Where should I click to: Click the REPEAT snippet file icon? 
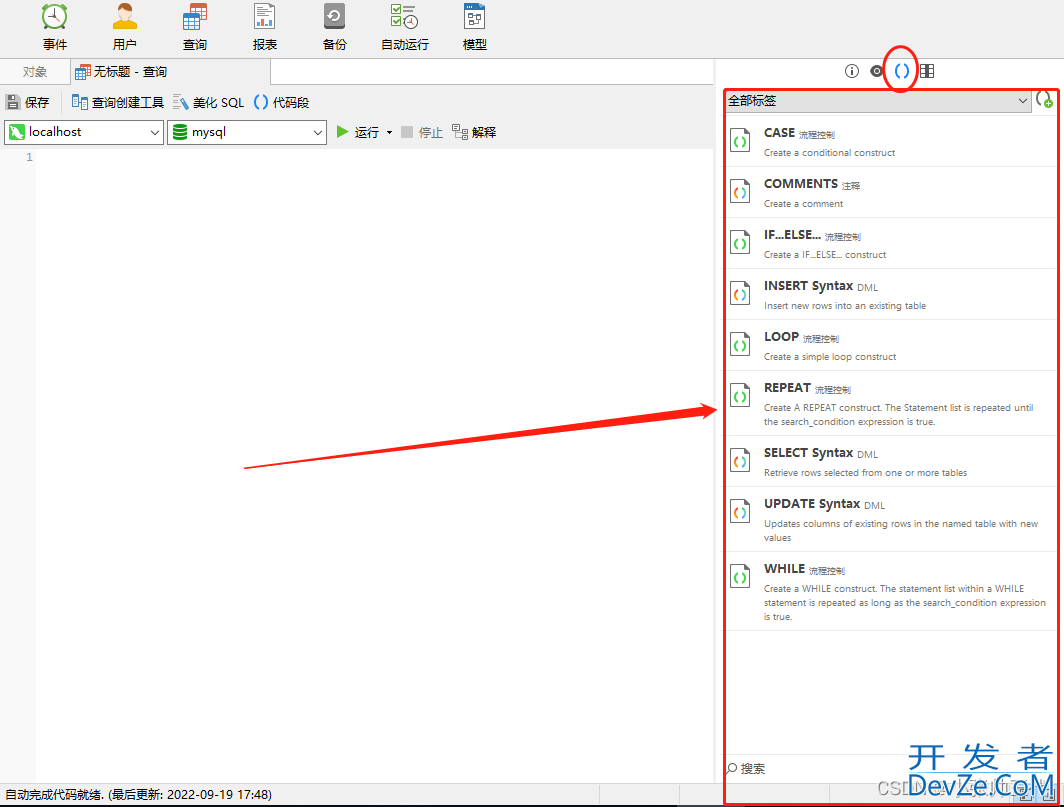pos(740,396)
